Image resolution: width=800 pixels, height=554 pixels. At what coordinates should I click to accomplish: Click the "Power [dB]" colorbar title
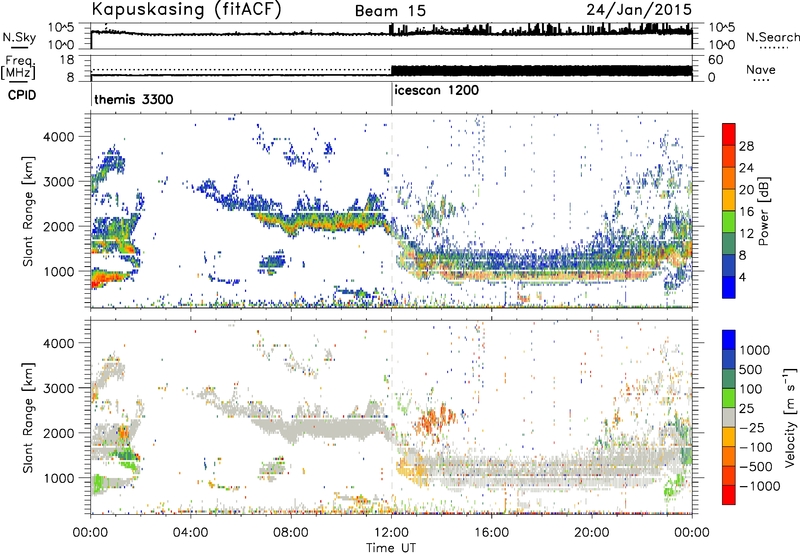click(764, 211)
